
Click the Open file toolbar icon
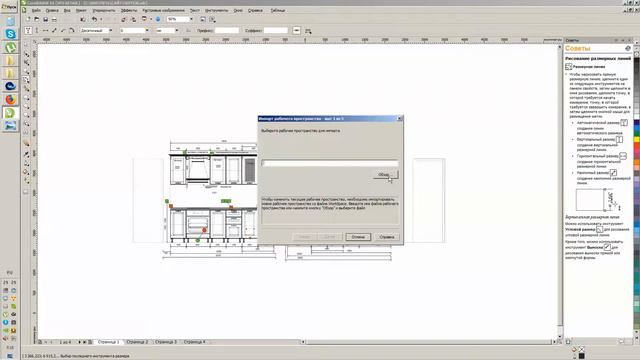click(36, 19)
